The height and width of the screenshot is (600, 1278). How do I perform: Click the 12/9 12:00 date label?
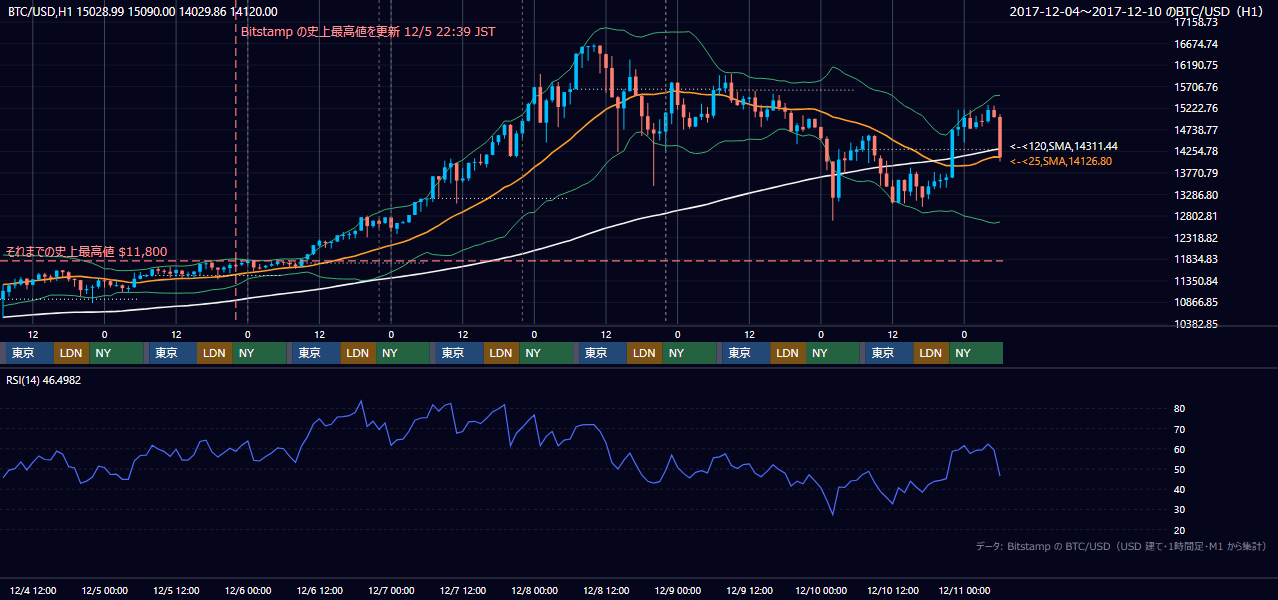[x=749, y=591]
